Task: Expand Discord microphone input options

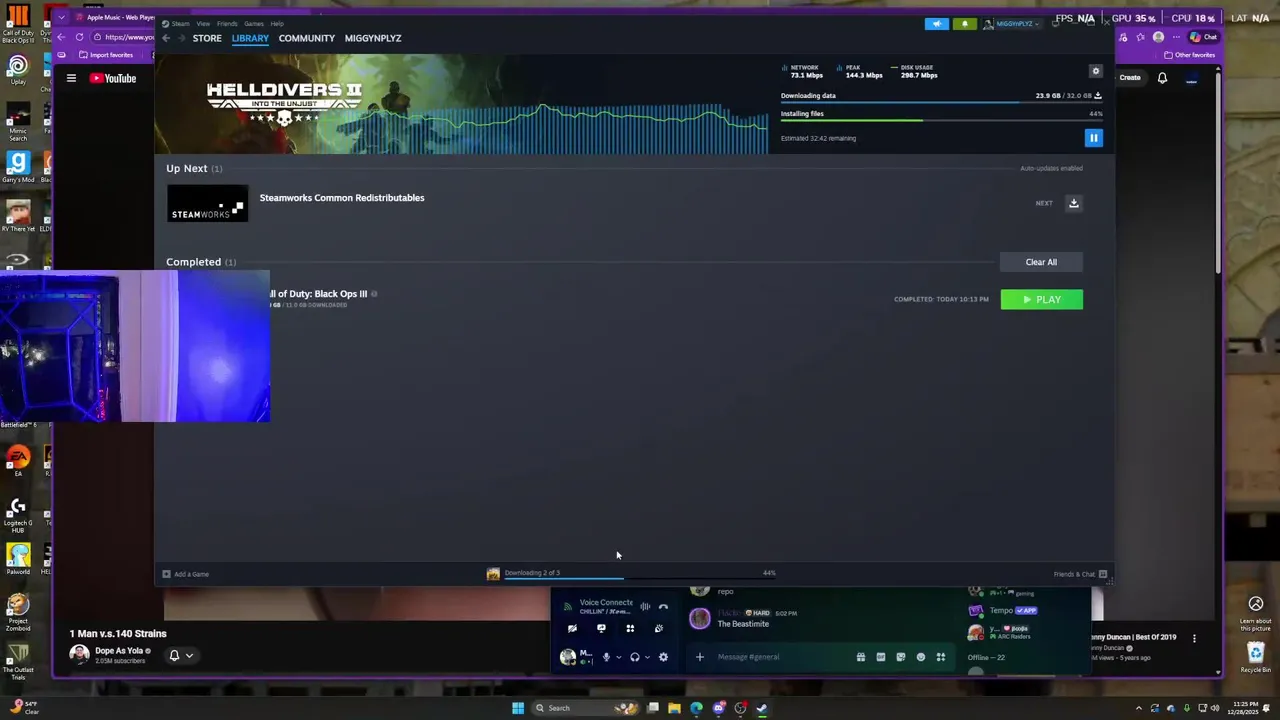Action: [618, 657]
